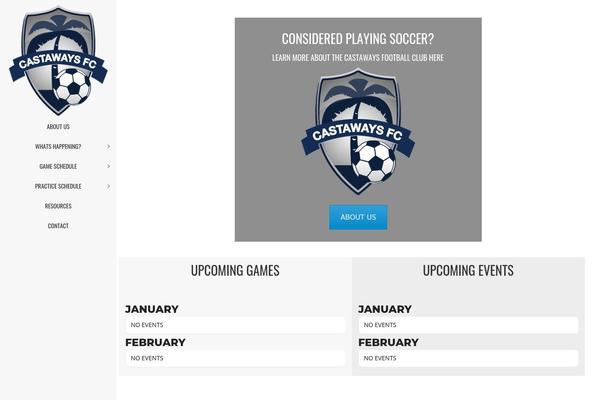This screenshot has width=600, height=400.
Task: Select Game Schedule in the sidebar
Action: 58,166
